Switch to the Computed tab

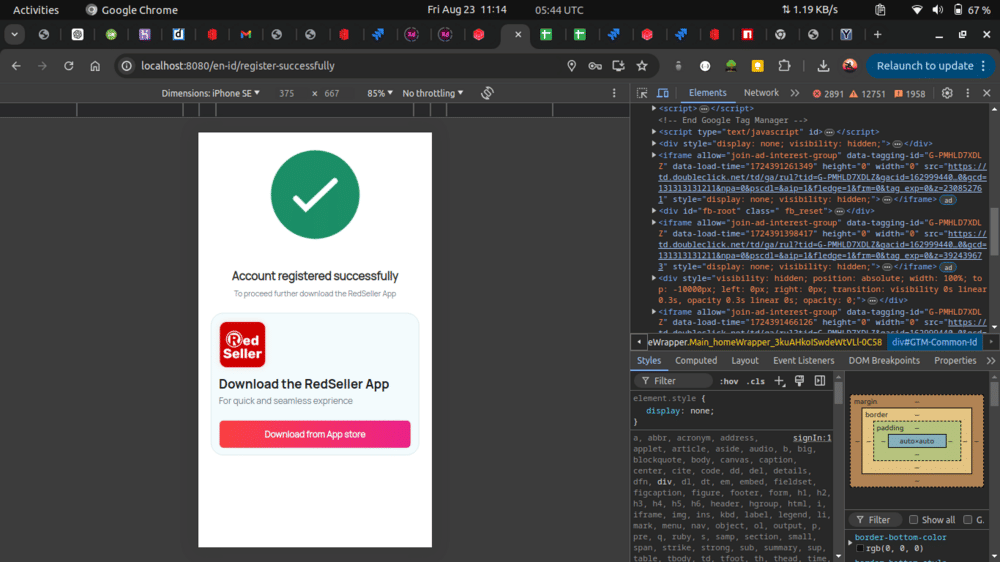tap(696, 360)
